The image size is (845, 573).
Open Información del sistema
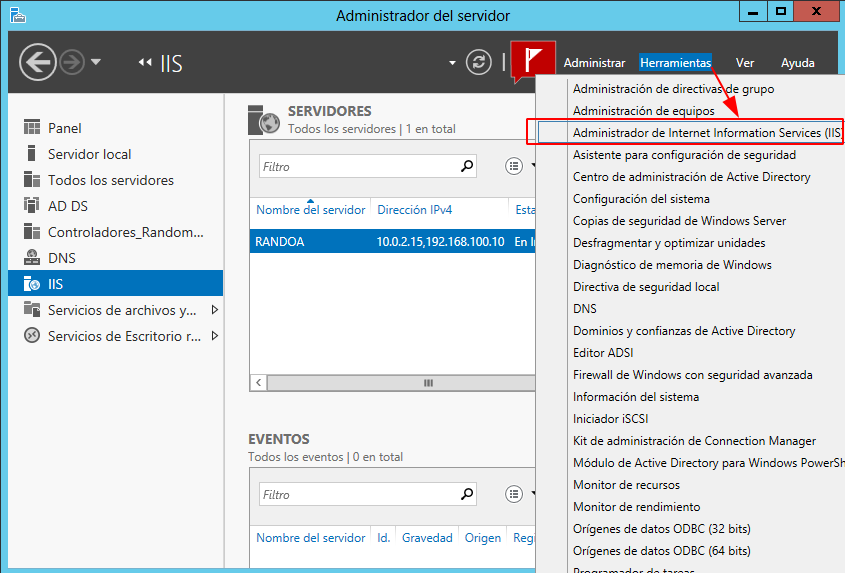pyautogui.click(x=636, y=397)
